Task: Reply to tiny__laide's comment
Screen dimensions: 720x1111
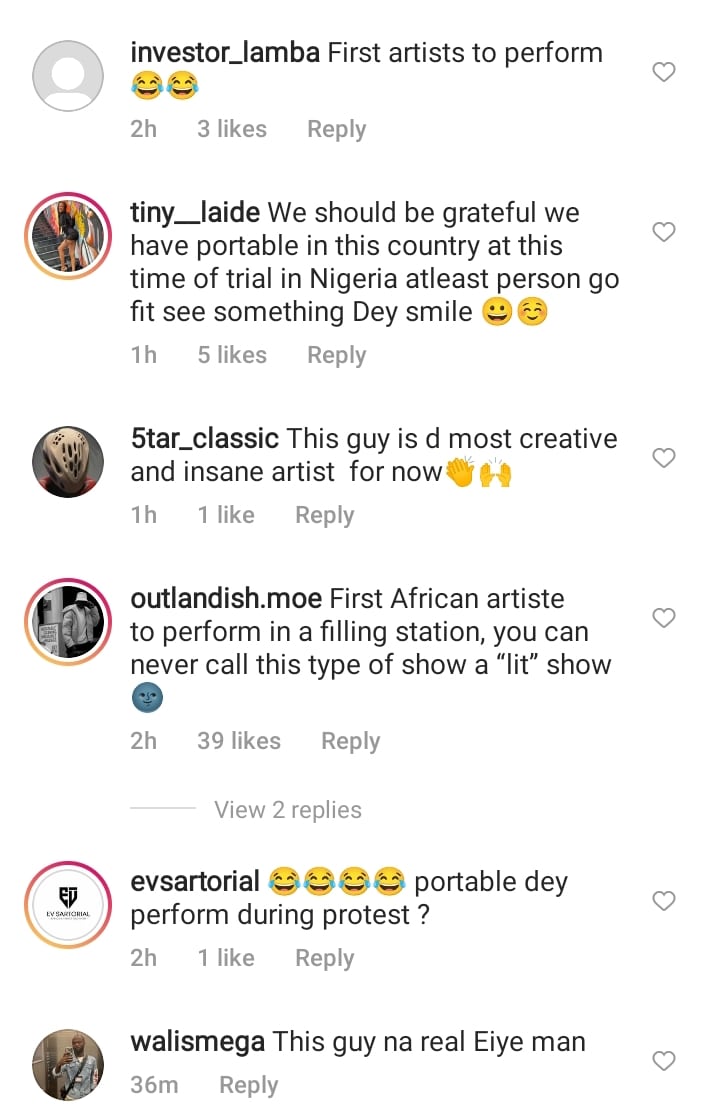Action: click(336, 355)
